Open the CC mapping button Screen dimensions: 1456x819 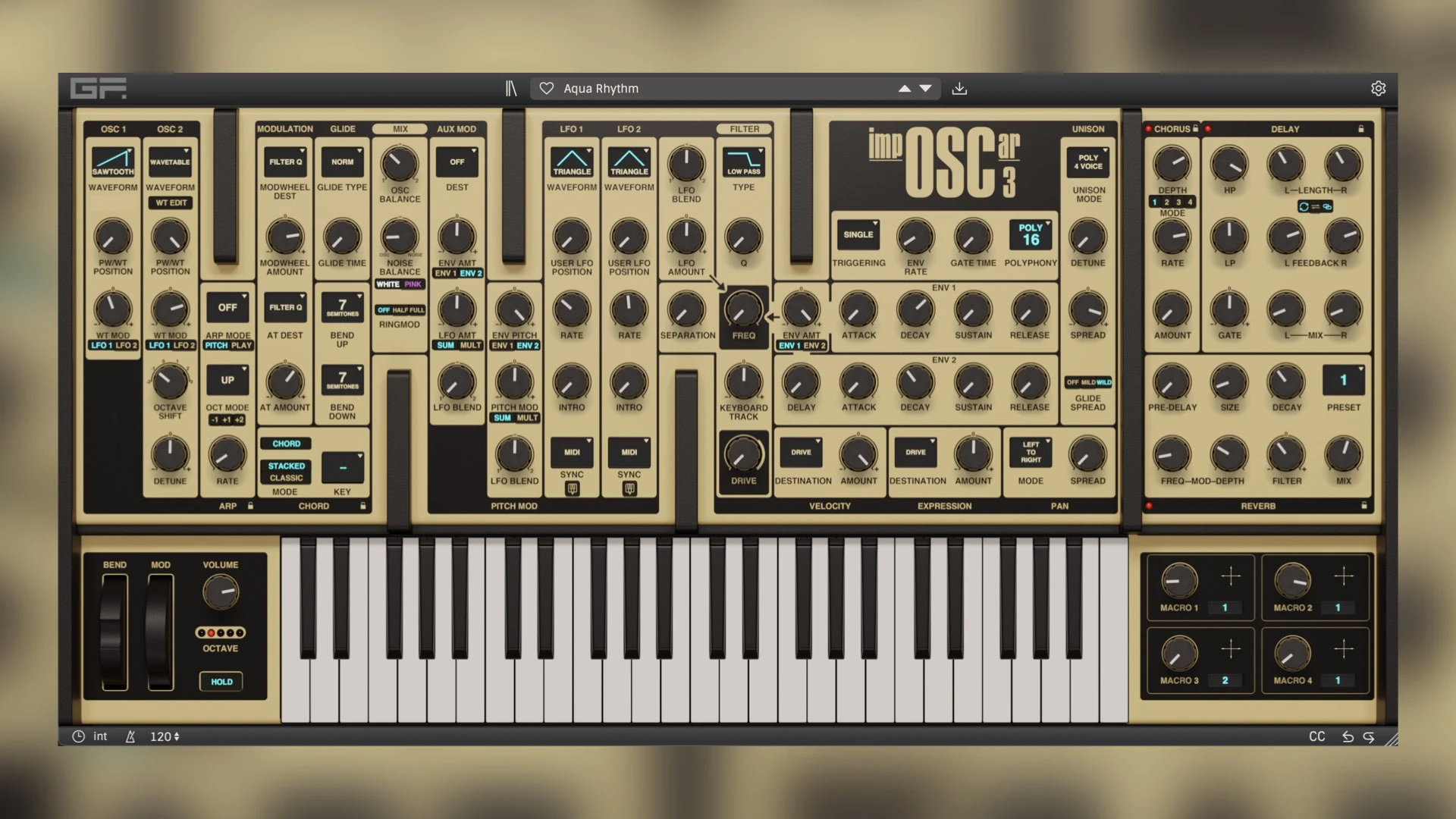click(x=1316, y=736)
